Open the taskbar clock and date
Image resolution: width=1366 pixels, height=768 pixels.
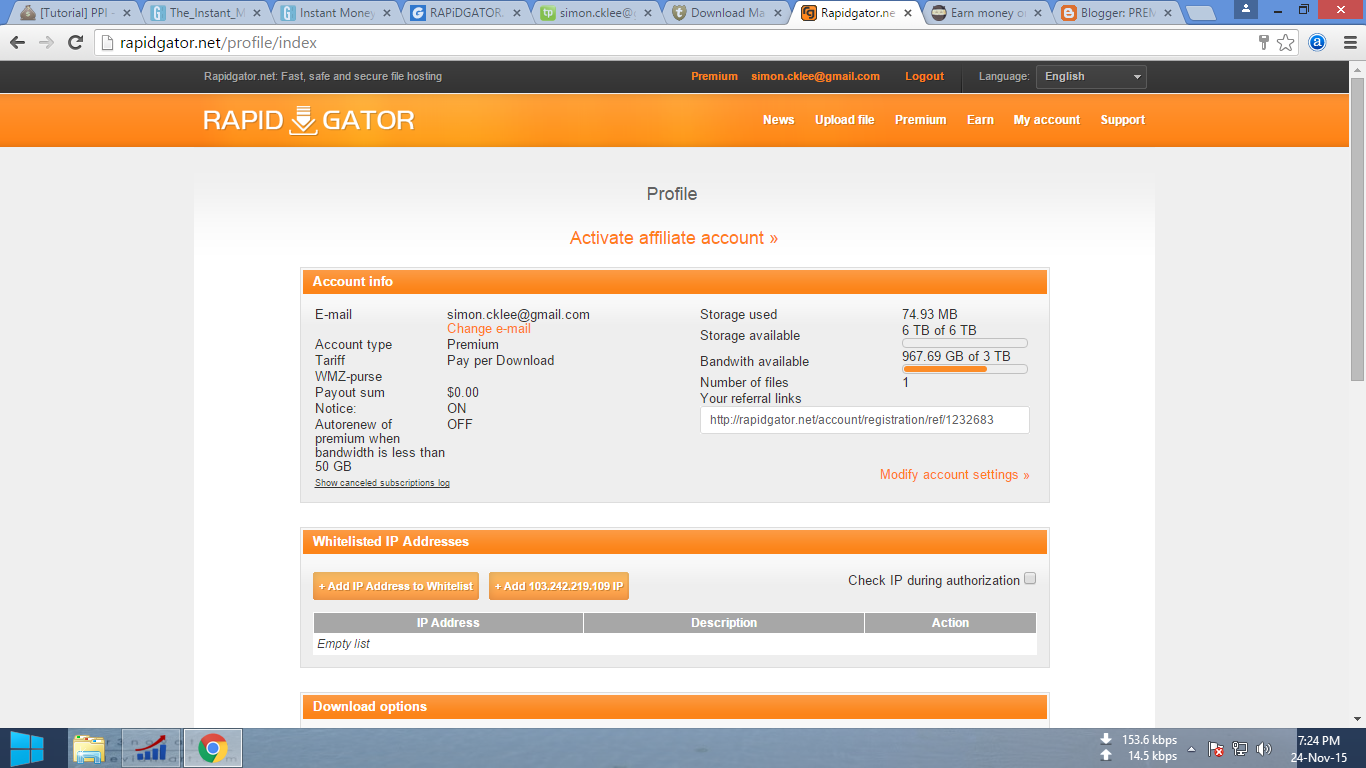1318,749
